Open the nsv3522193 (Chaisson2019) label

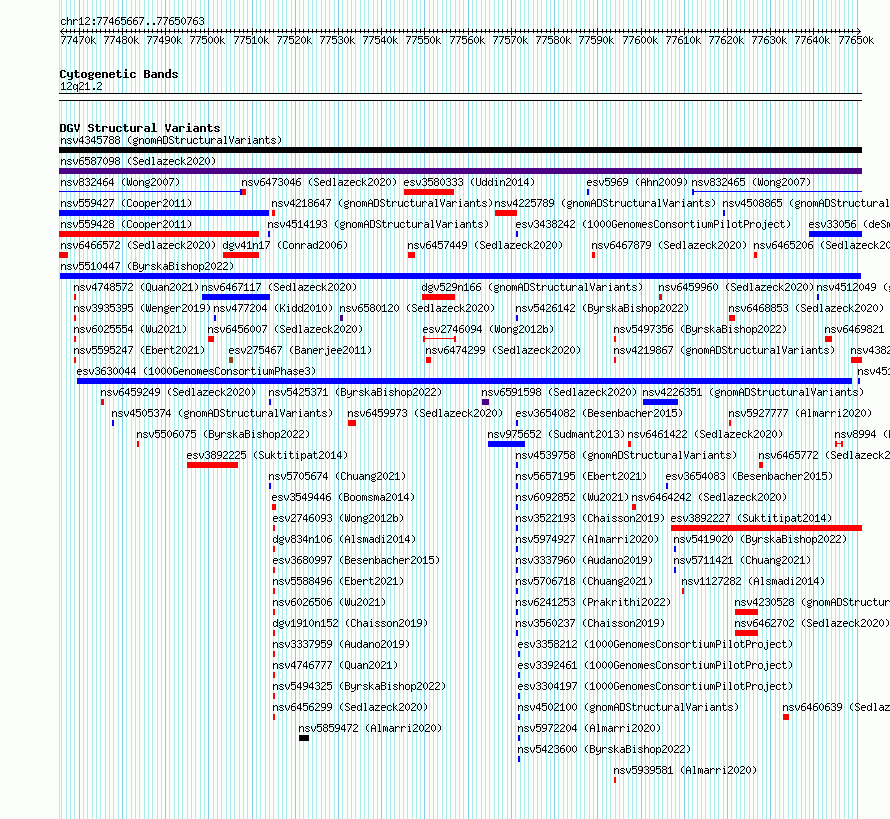click(590, 518)
